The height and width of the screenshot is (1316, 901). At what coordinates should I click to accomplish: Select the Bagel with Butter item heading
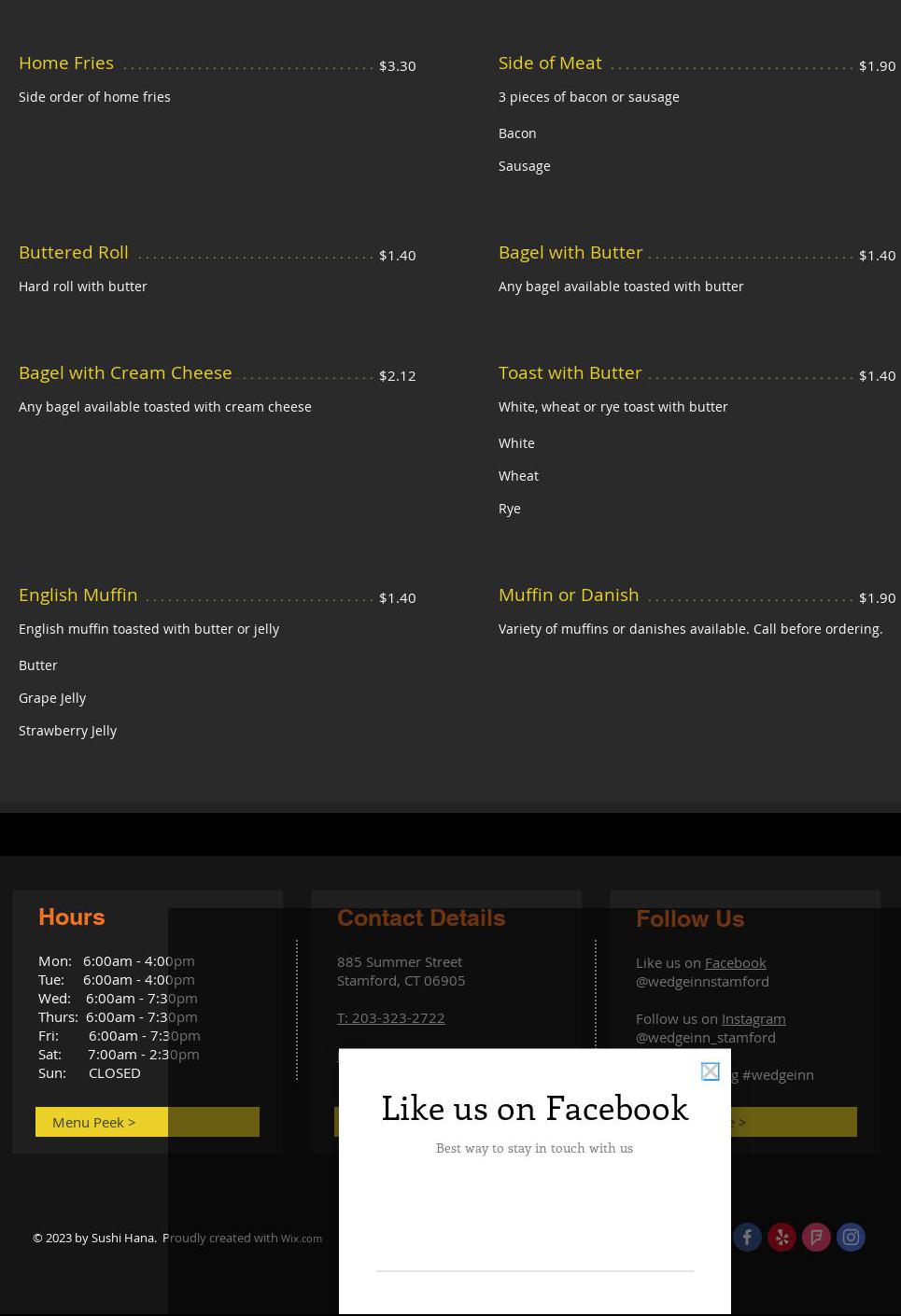click(x=570, y=252)
